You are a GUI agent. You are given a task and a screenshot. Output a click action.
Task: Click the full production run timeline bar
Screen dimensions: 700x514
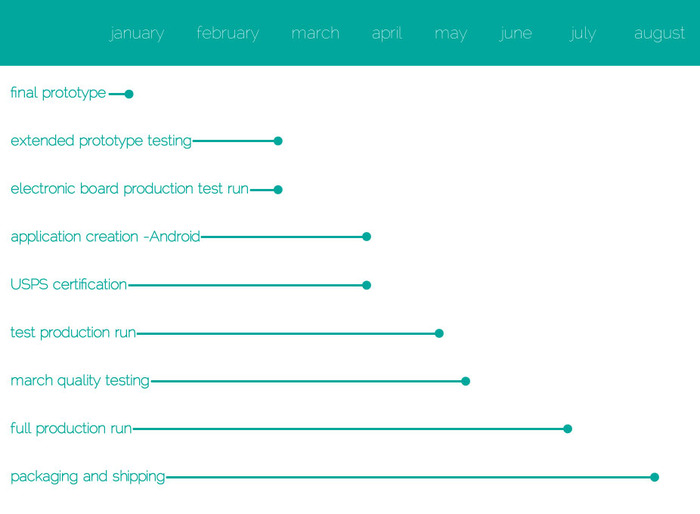pos(348,429)
